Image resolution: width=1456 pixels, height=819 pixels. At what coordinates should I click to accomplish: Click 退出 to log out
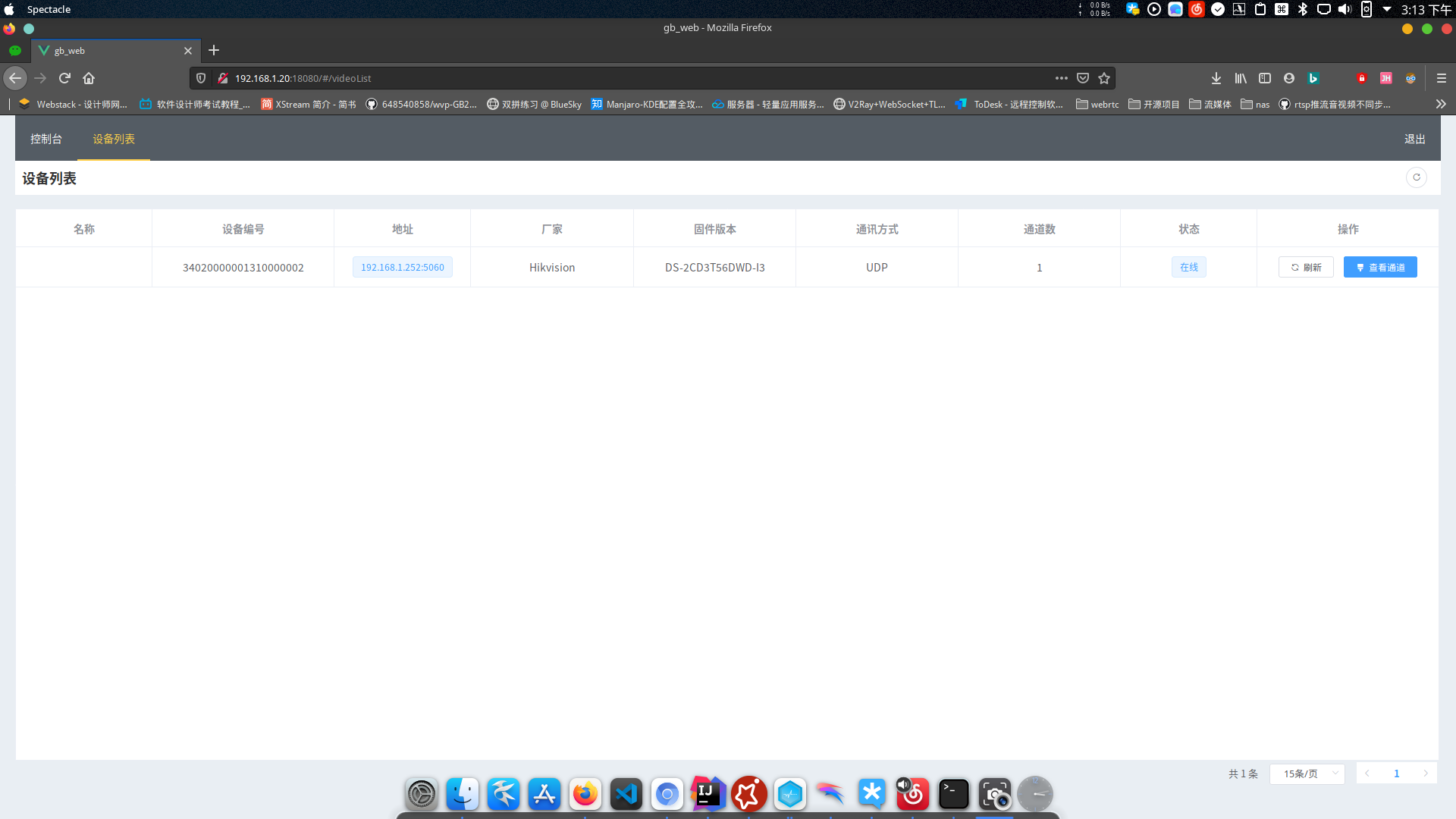pyautogui.click(x=1414, y=139)
